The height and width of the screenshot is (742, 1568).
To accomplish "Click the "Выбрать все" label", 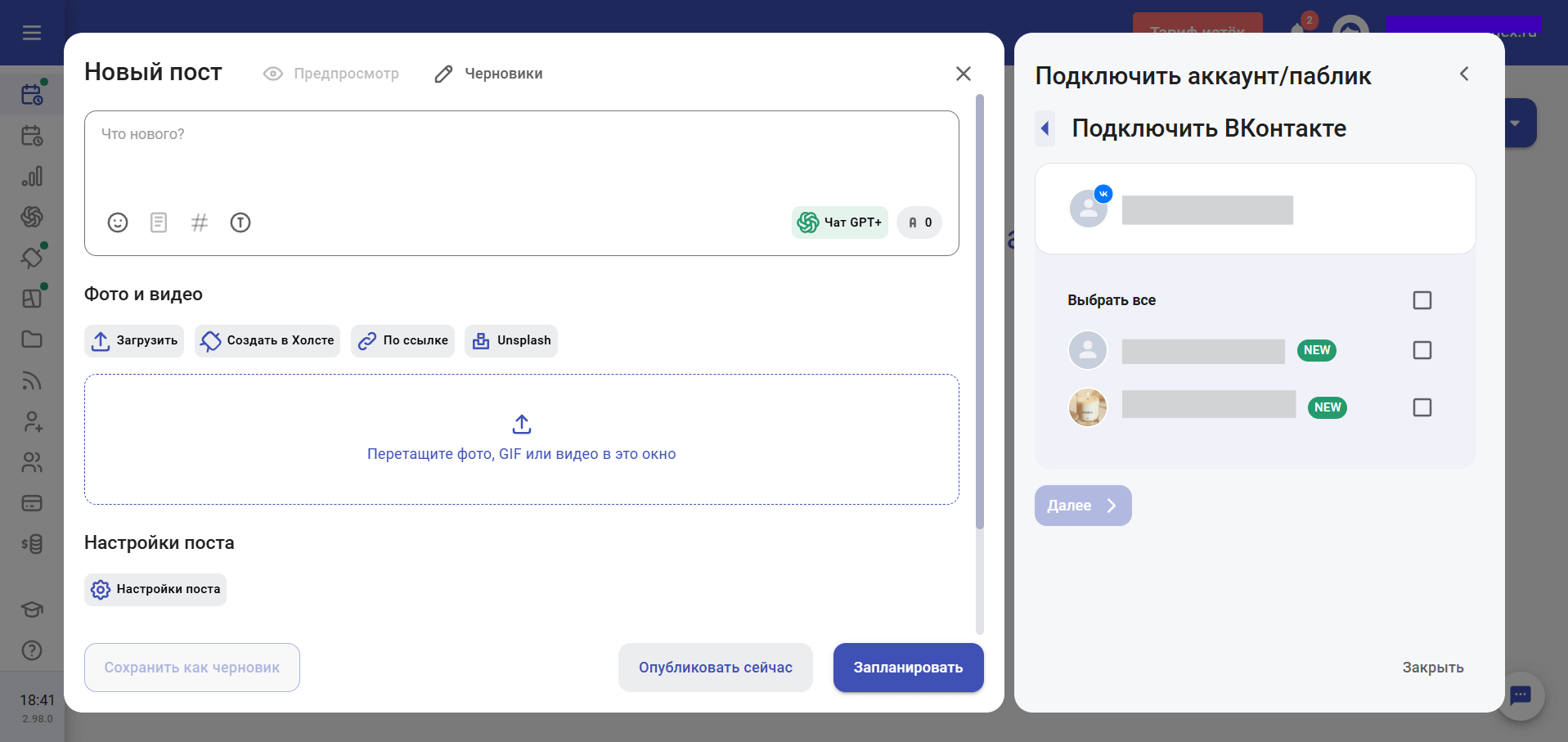I will pyautogui.click(x=1112, y=300).
